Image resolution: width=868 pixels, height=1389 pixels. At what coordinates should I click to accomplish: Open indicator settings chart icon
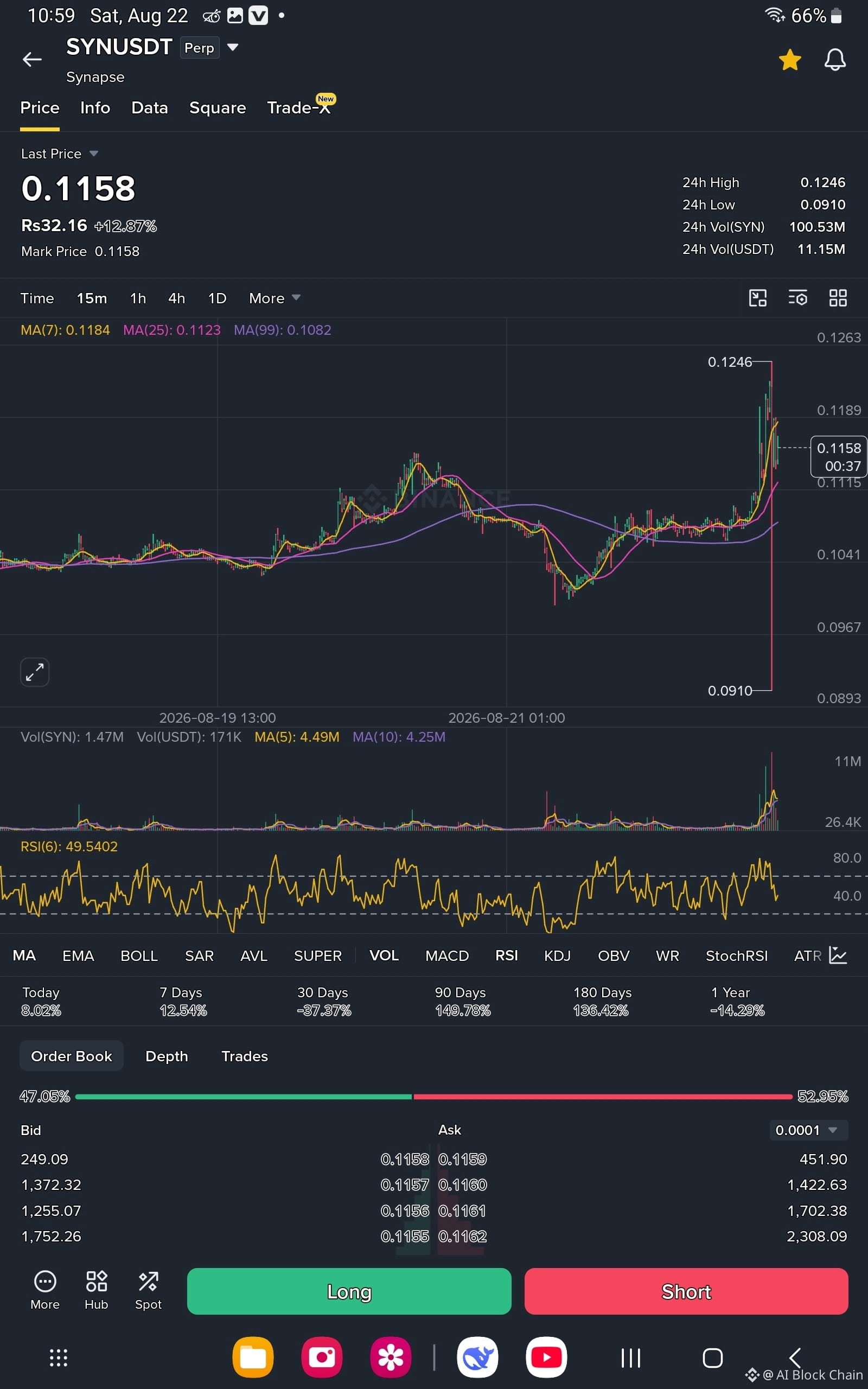click(838, 955)
